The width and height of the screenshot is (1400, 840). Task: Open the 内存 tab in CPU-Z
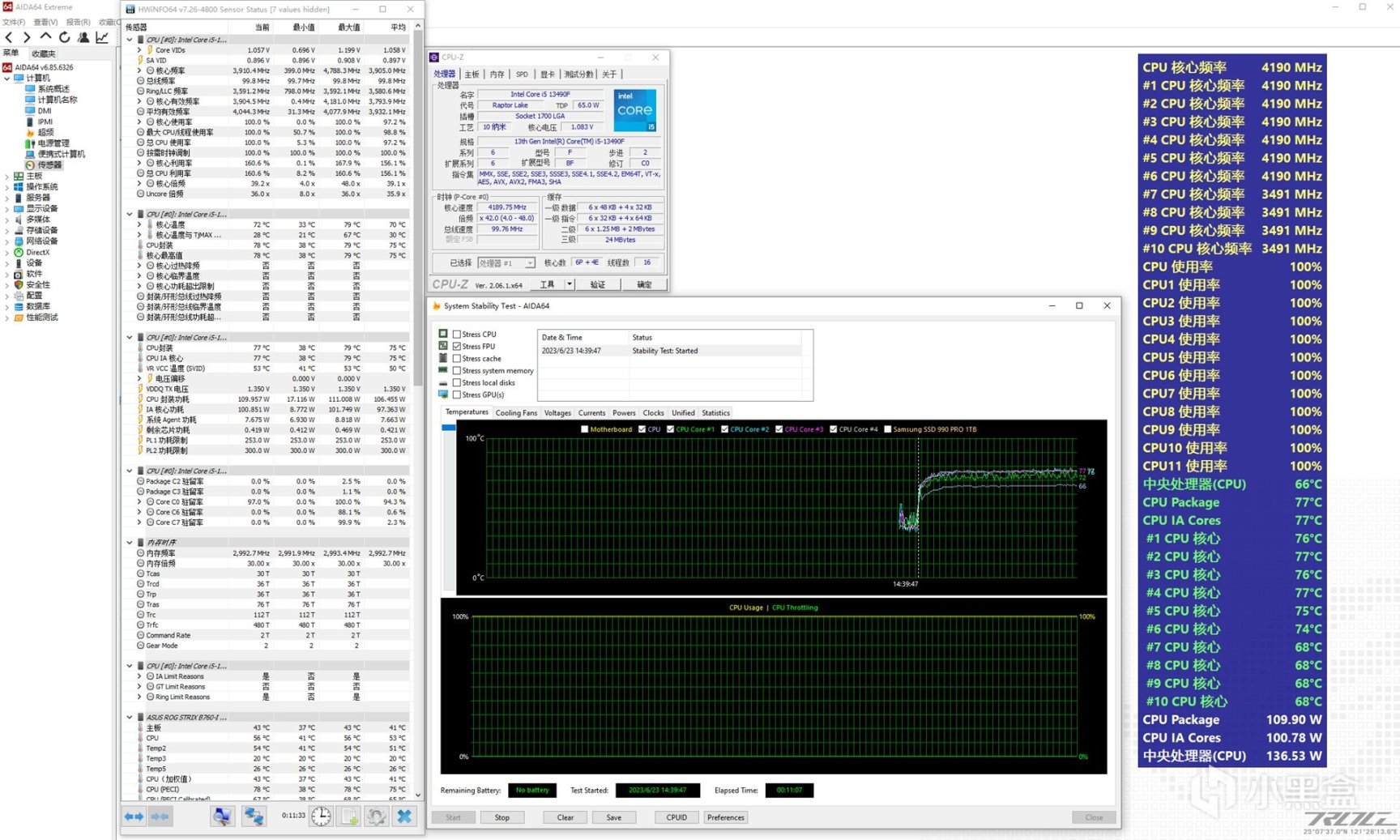pyautogui.click(x=496, y=75)
